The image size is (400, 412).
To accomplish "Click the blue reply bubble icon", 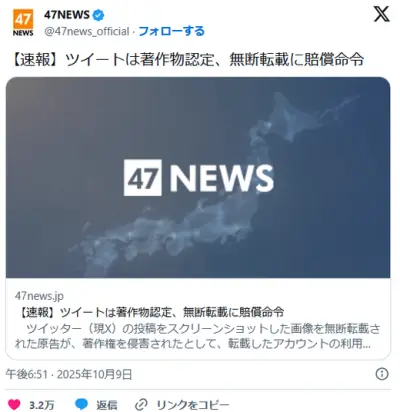I will 82,404.
